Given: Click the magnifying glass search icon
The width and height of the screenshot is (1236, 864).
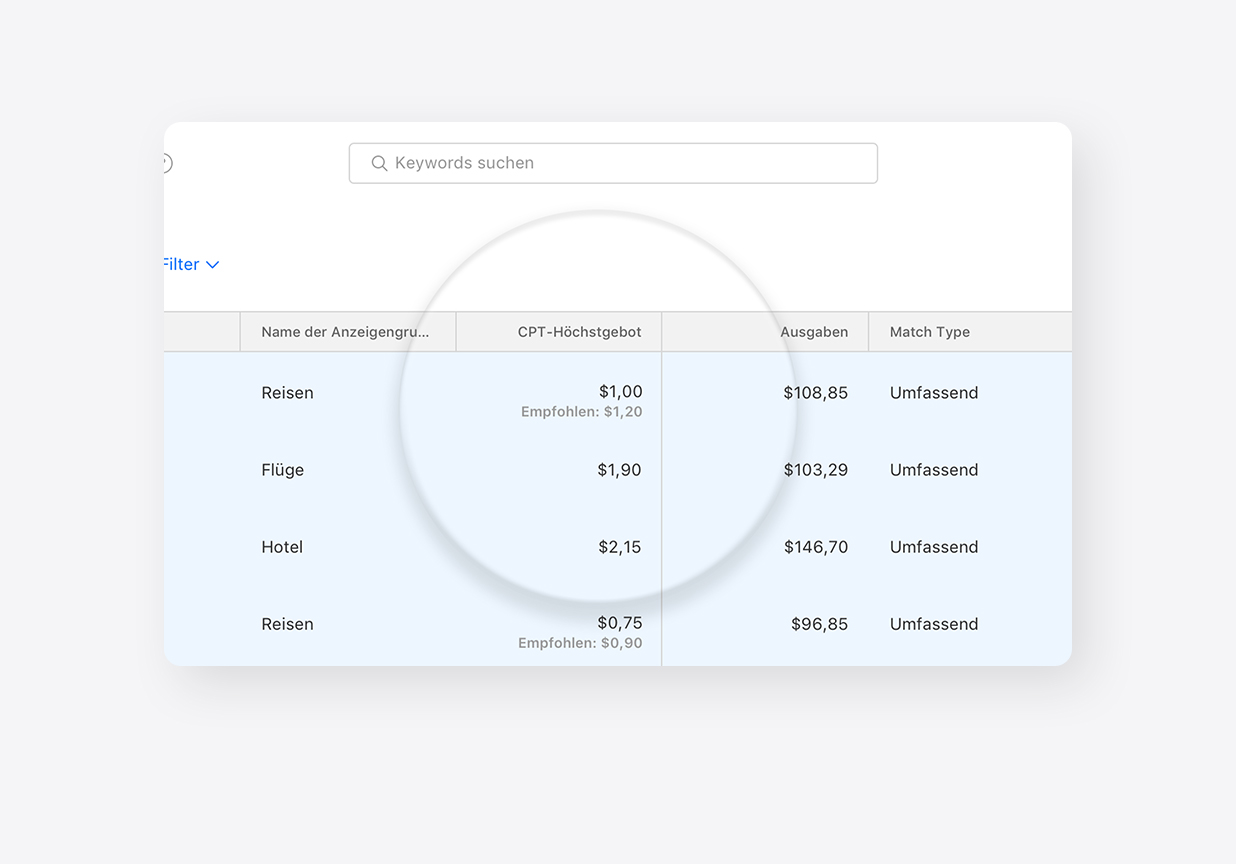Looking at the screenshot, I should coord(379,163).
